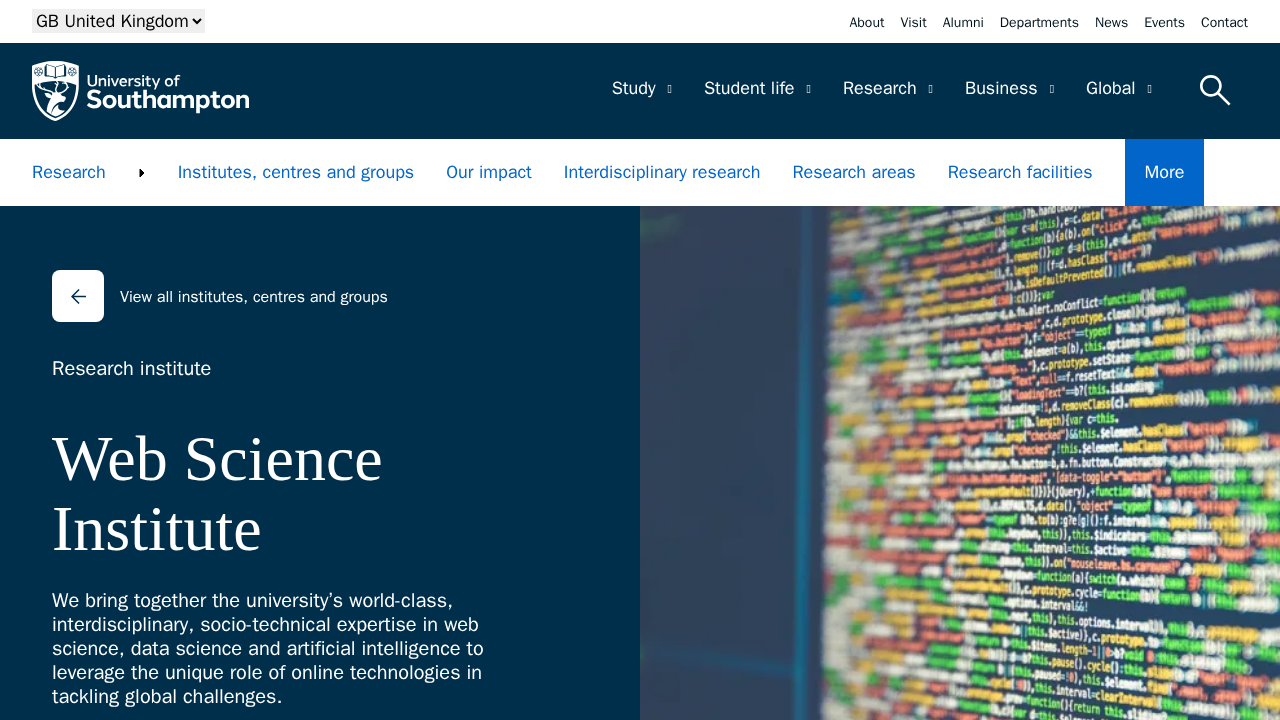Click the back arrow button

click(78, 296)
